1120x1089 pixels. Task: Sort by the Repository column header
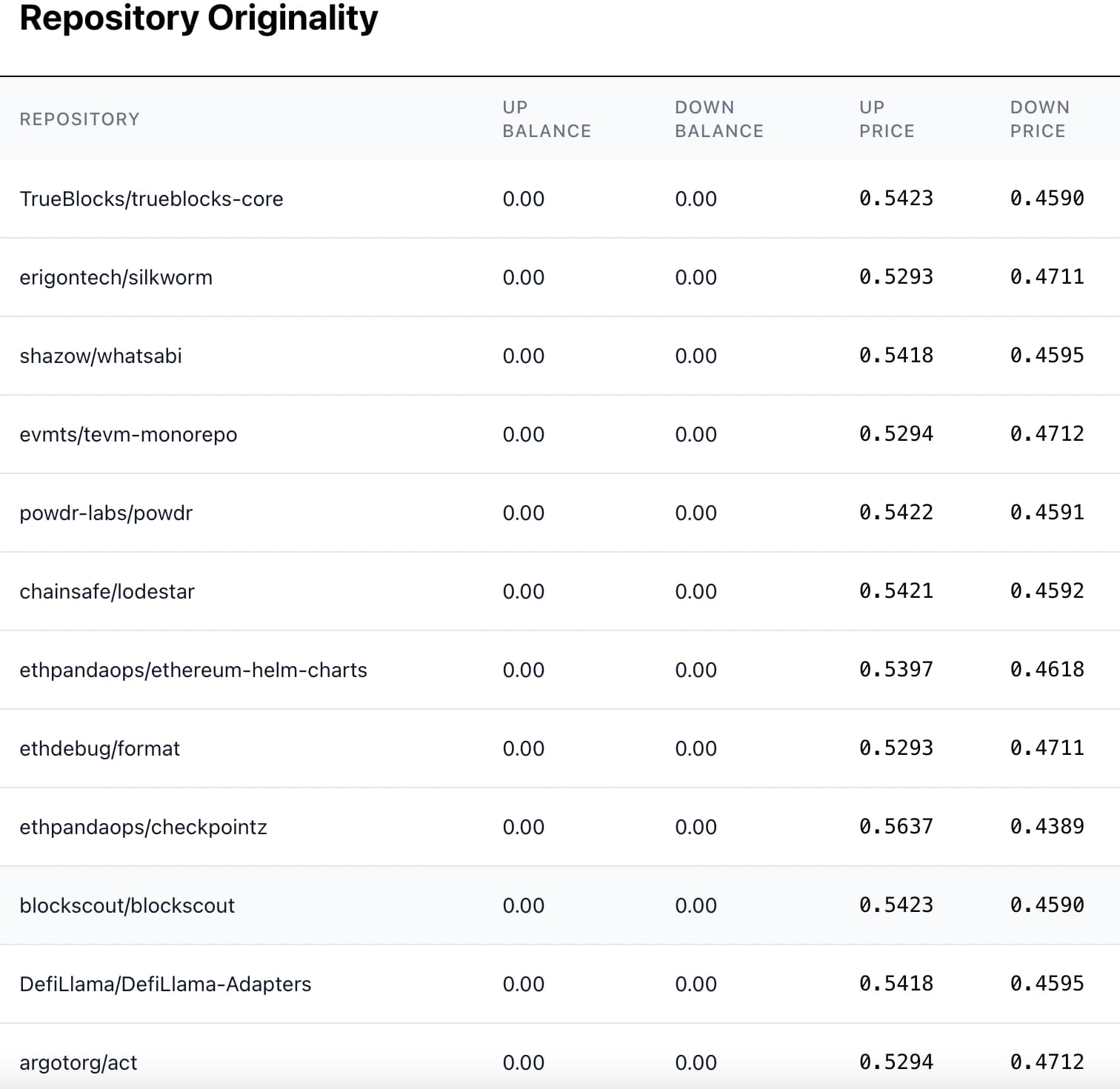(x=79, y=119)
